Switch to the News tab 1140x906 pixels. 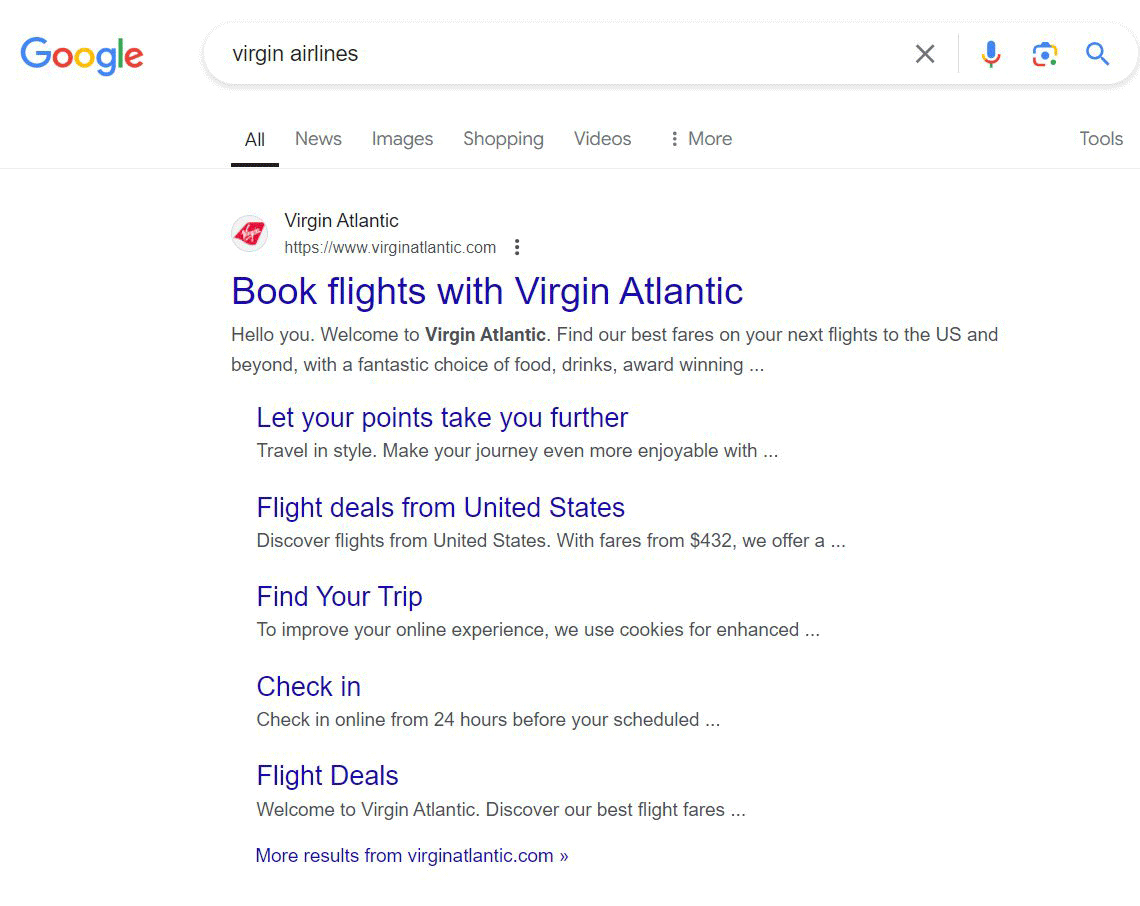(317, 139)
